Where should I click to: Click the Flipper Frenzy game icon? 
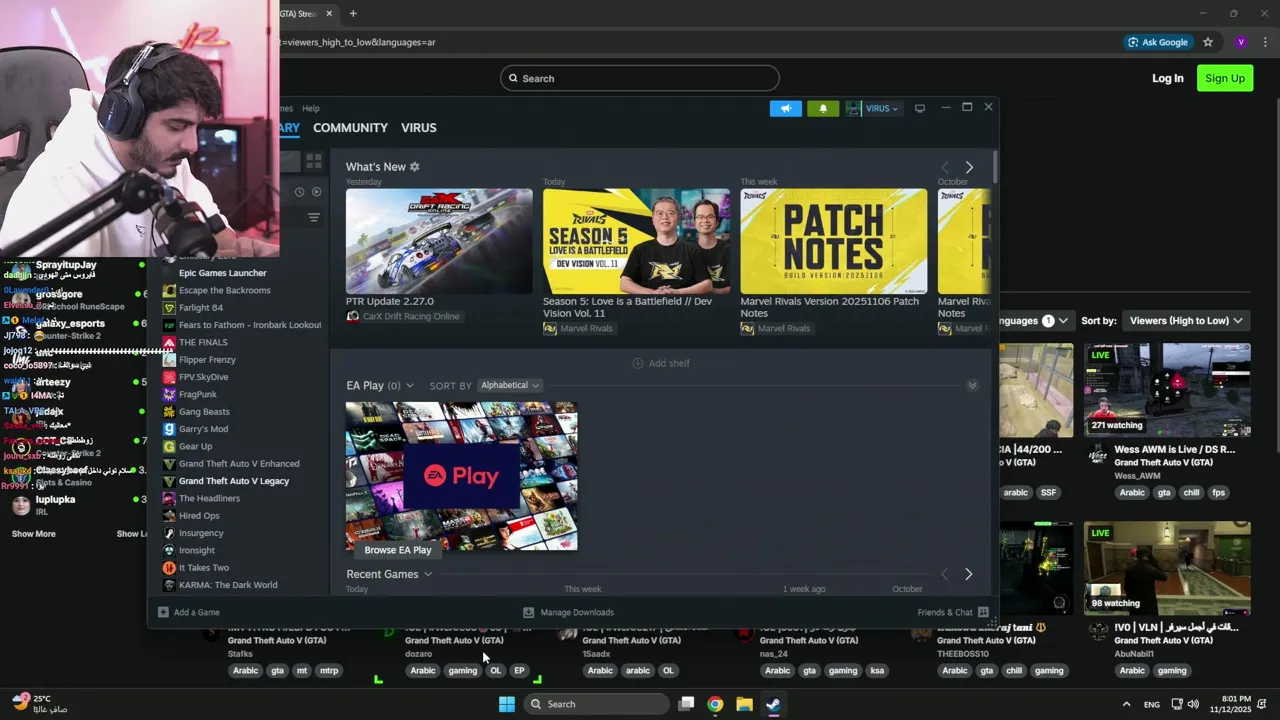[169, 360]
